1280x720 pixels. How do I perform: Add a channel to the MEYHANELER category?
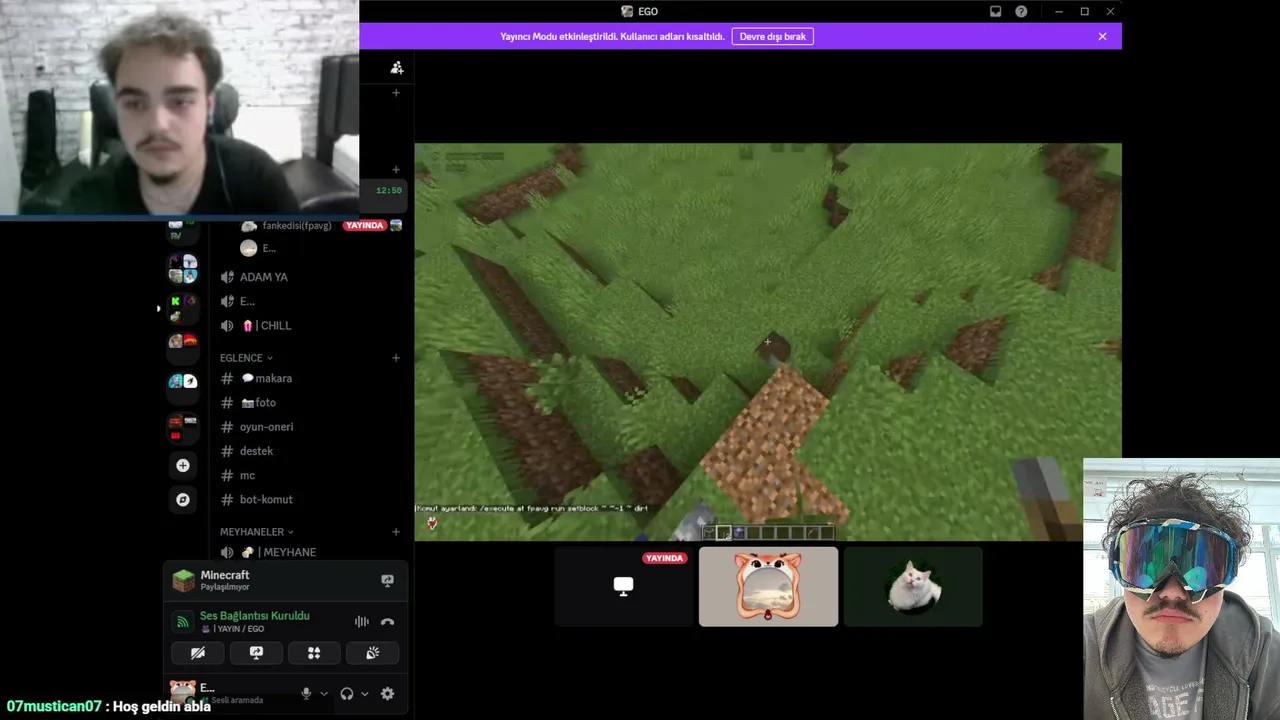coord(396,532)
